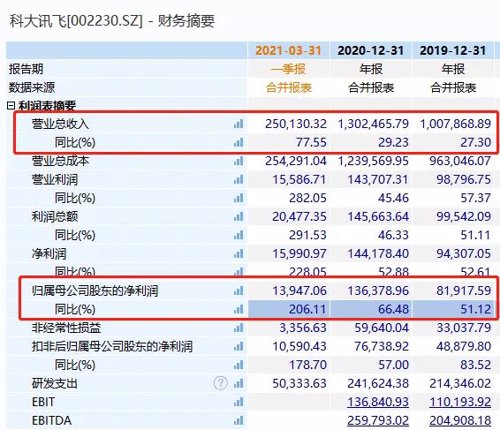Select the 2020-12-31 column header
Screen dimensions: 500x430
[x=371, y=51]
